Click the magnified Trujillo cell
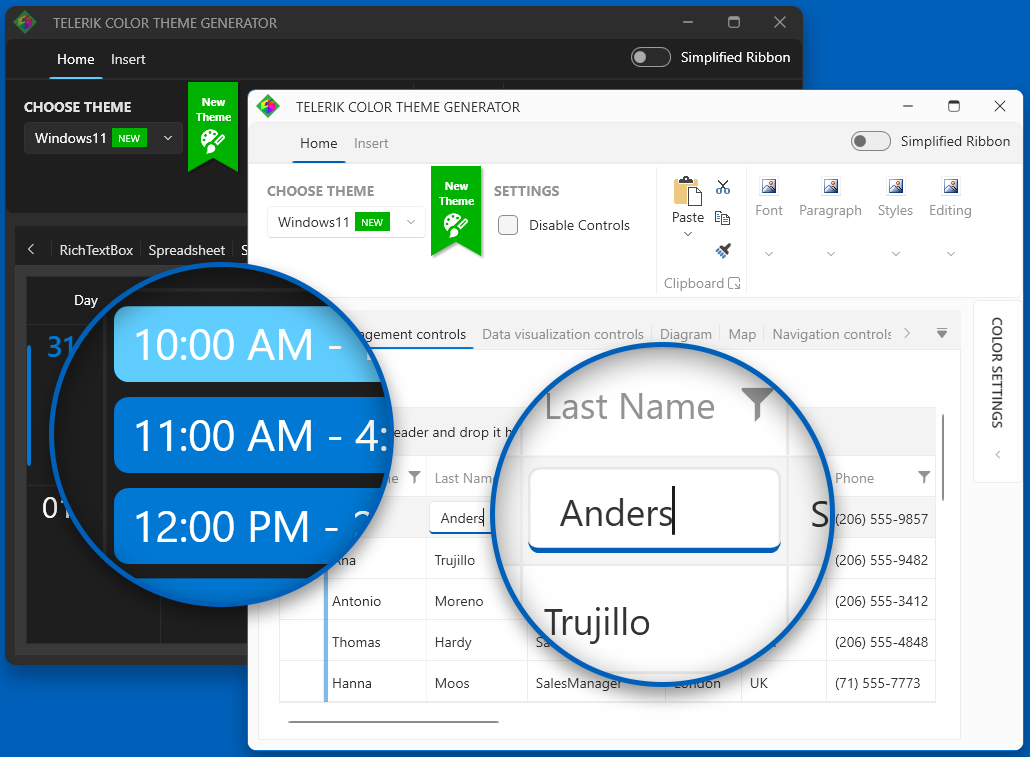 (596, 622)
